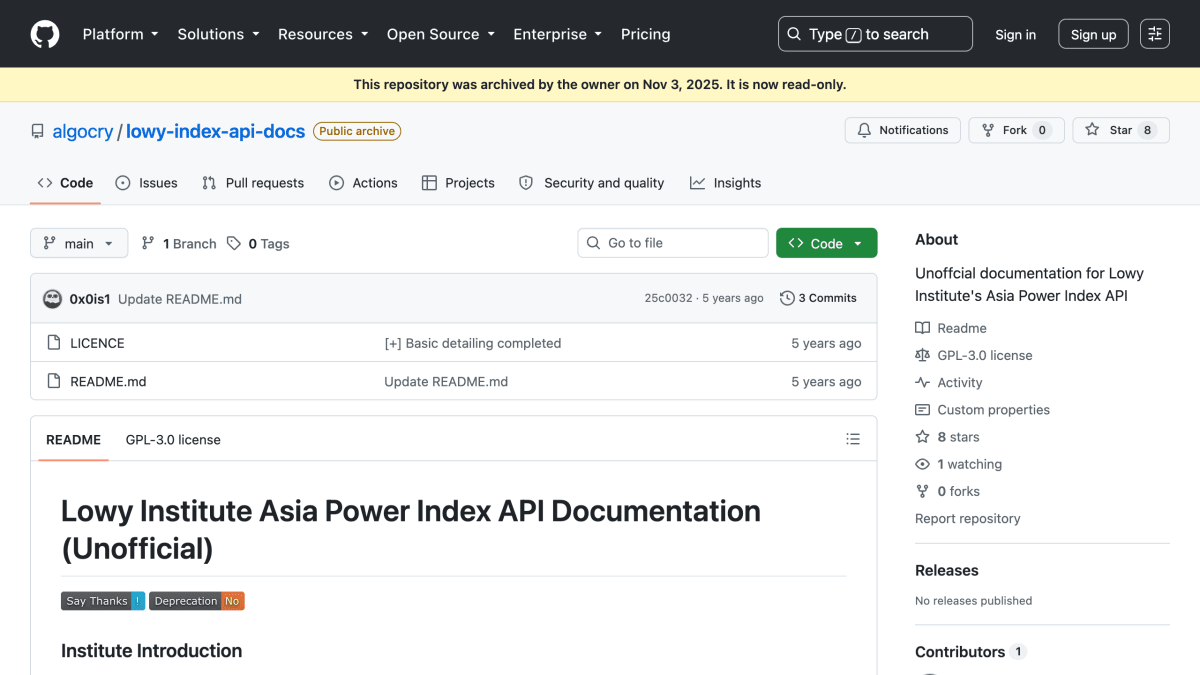Open the GPL-3.0 license sidebar link
This screenshot has width=1200, height=675.
click(974, 355)
